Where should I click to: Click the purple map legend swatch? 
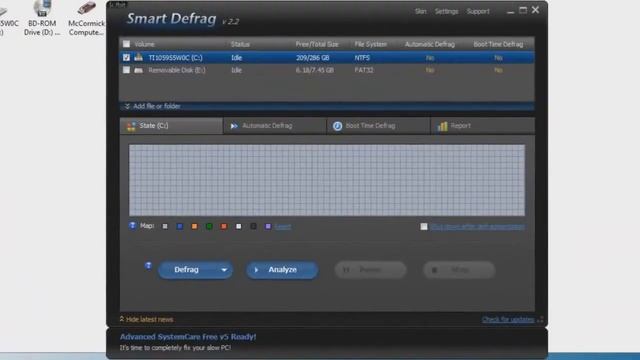268,226
